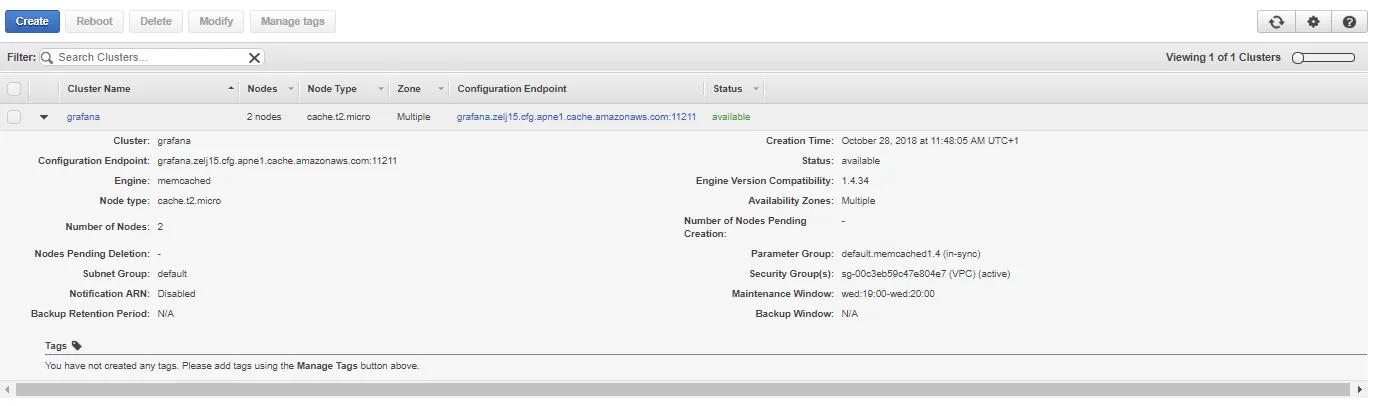Open the grafana cluster name link
This screenshot has width=1376, height=406.
click(83, 117)
